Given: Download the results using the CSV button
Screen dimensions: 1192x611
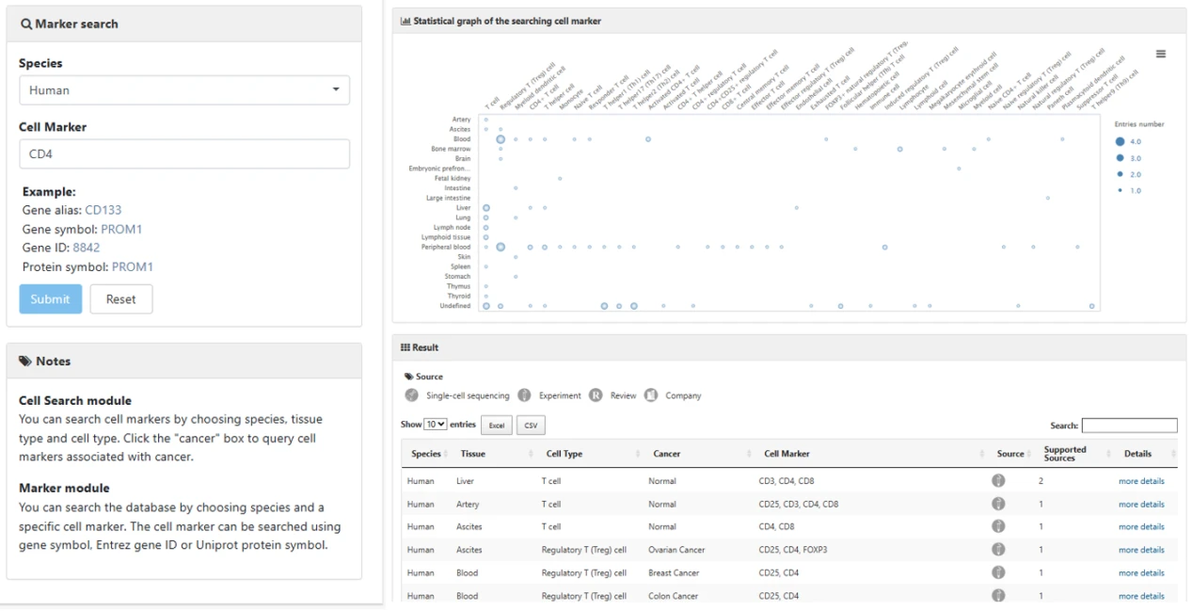Looking at the screenshot, I should (530, 426).
